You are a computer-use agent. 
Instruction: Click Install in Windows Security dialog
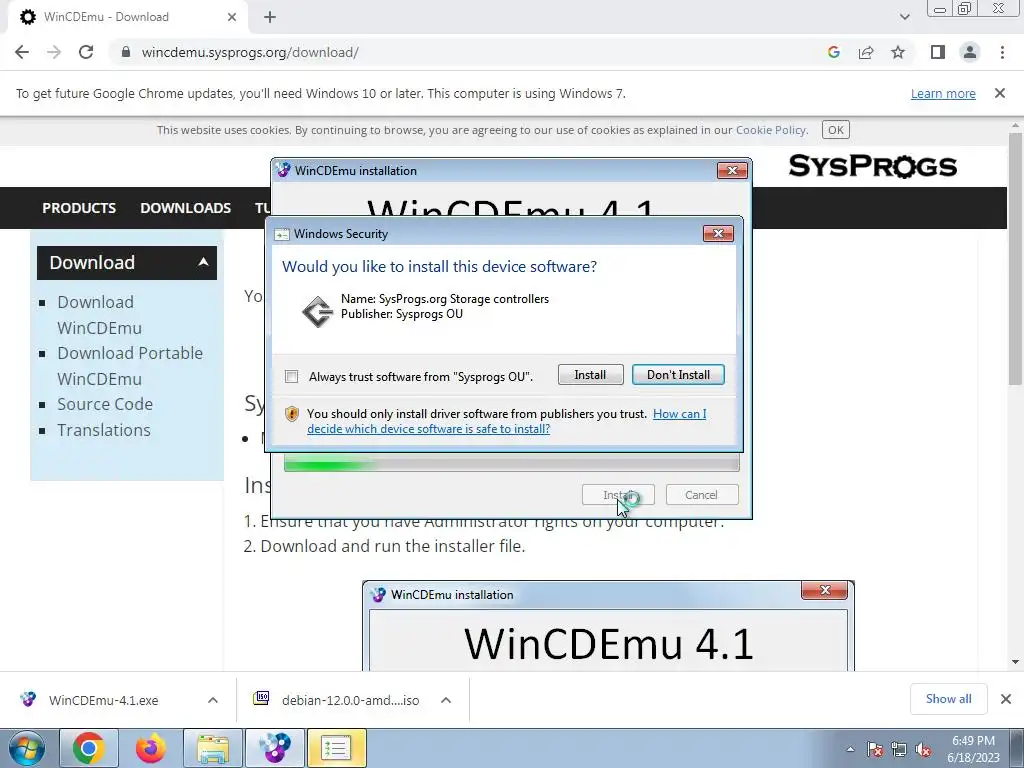click(590, 375)
